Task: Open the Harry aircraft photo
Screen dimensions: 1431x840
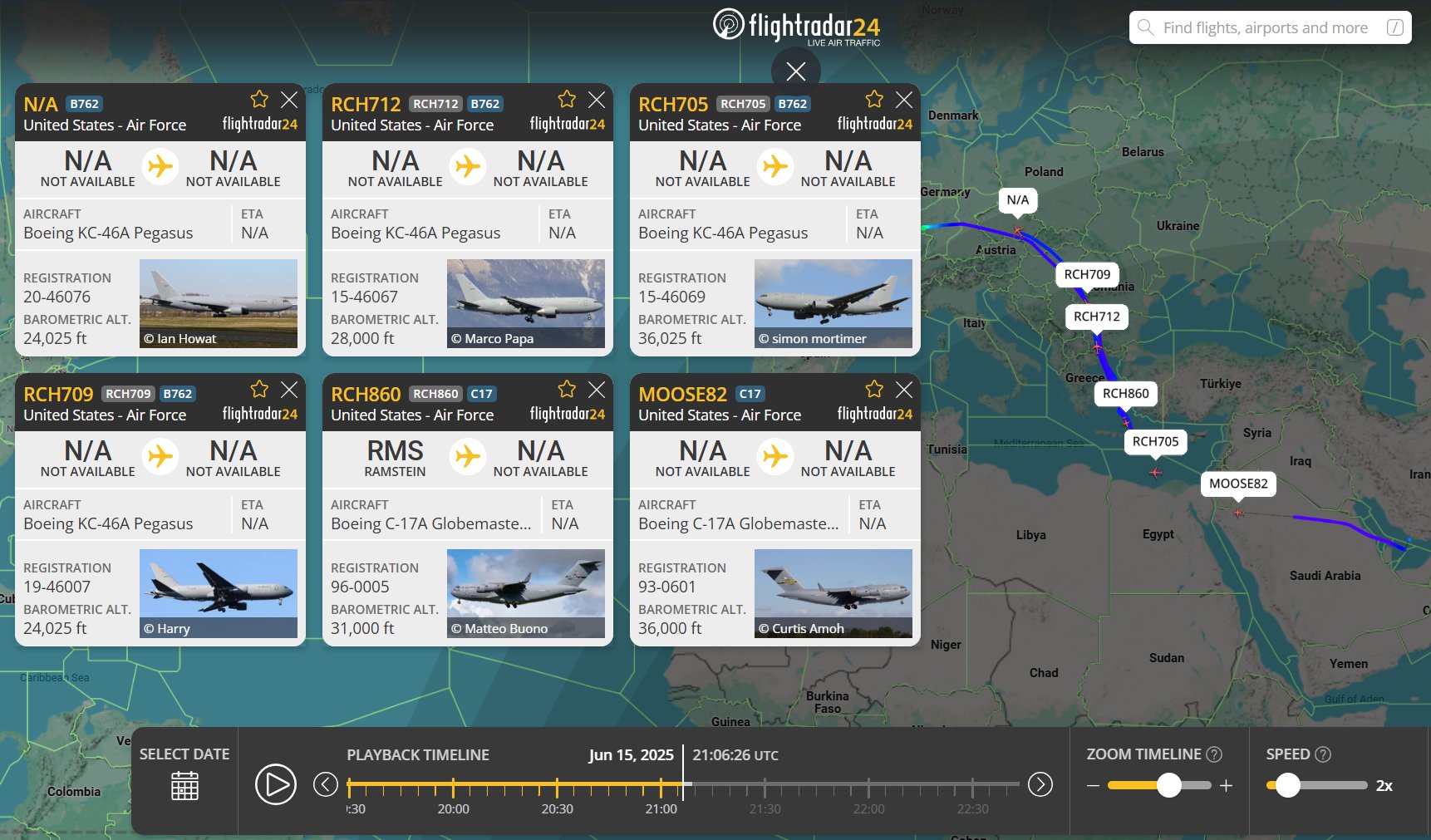Action: 219,593
